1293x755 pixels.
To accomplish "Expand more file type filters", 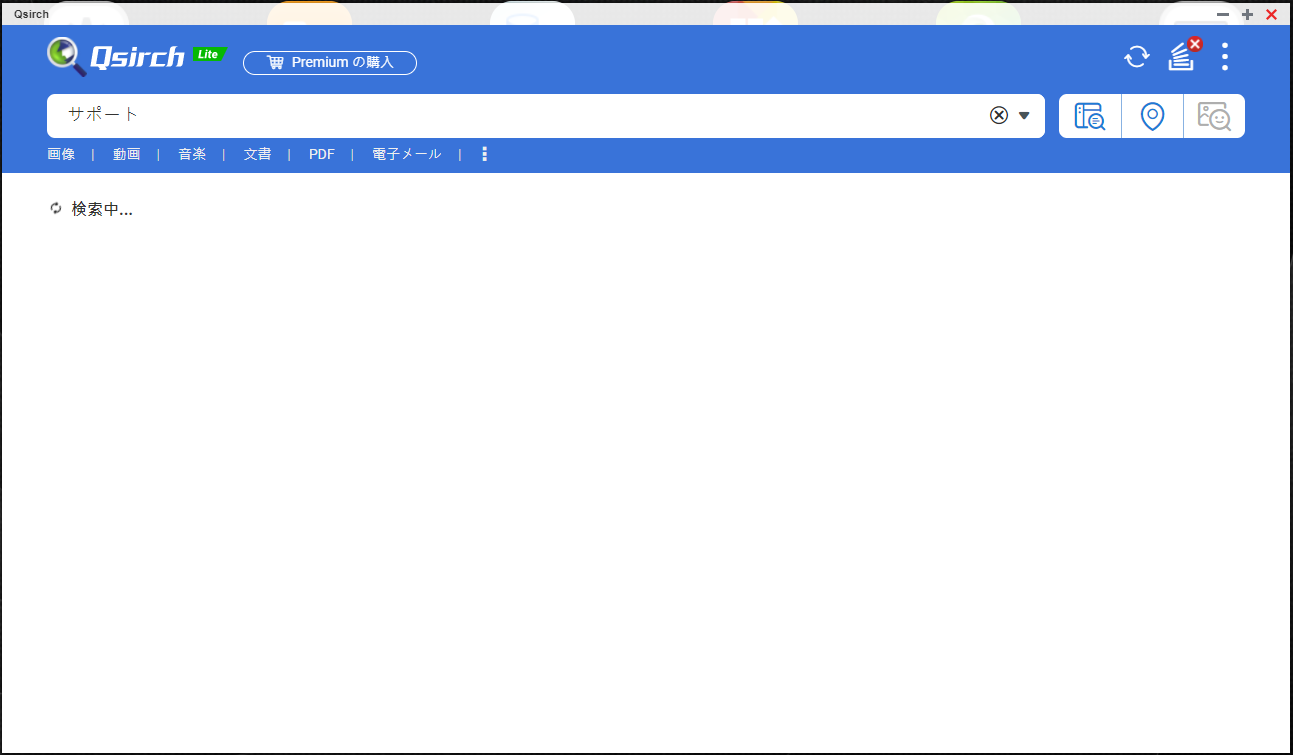I will 485,154.
